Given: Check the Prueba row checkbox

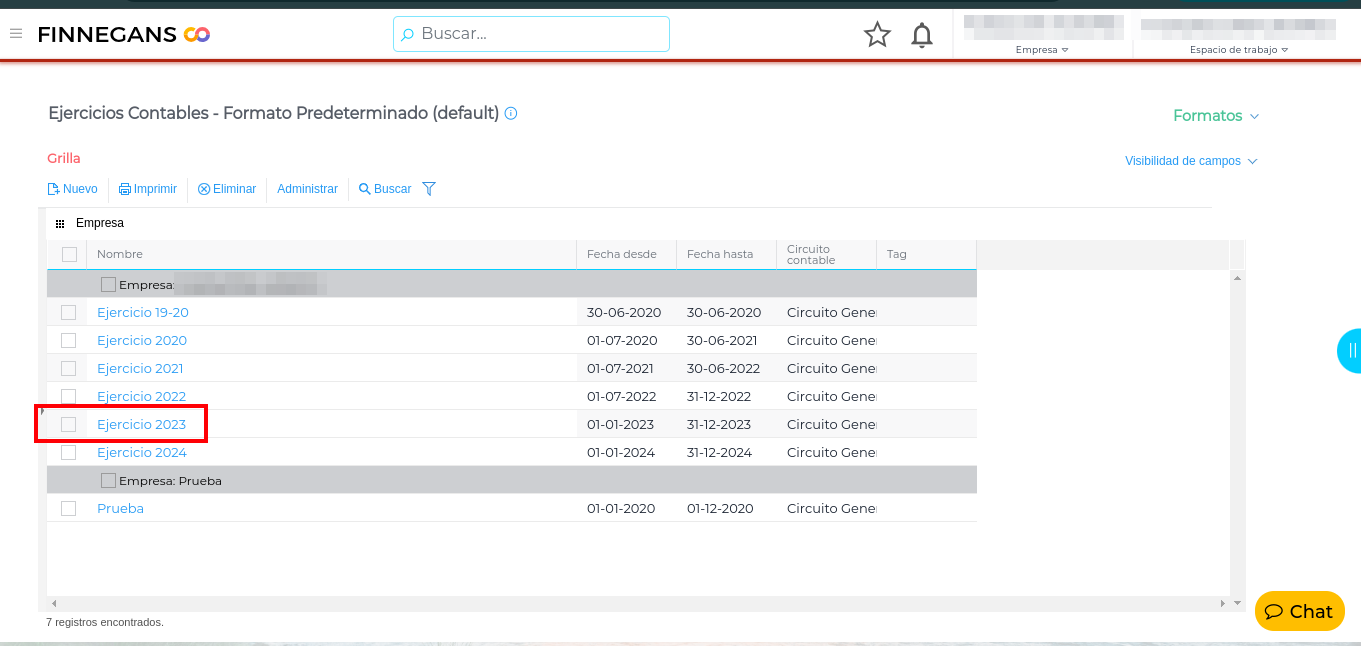Looking at the screenshot, I should [x=68, y=508].
